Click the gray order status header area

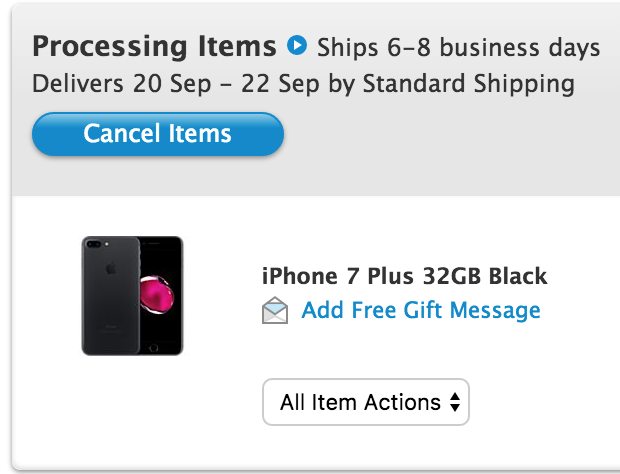coord(450,150)
